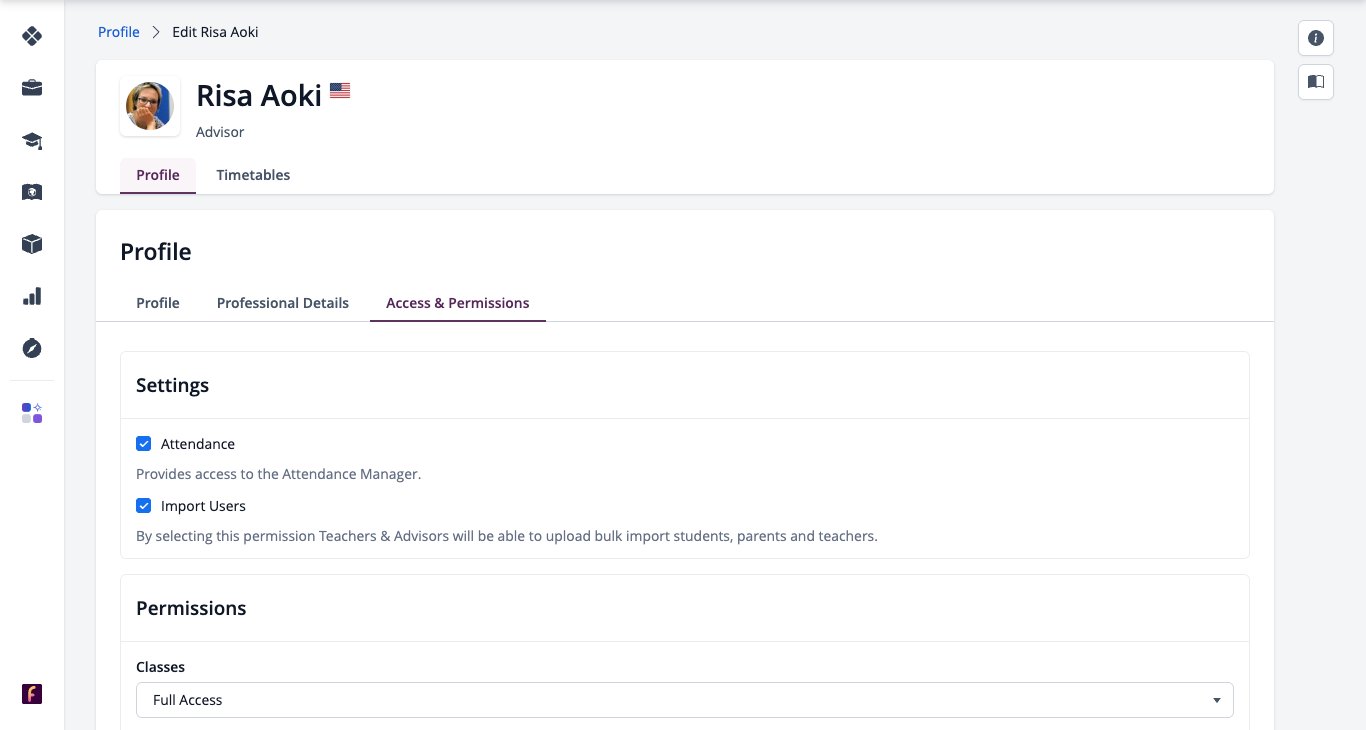Viewport: 1366px width, 730px height.
Task: Open the cube icon in sidebar
Action: click(x=32, y=244)
